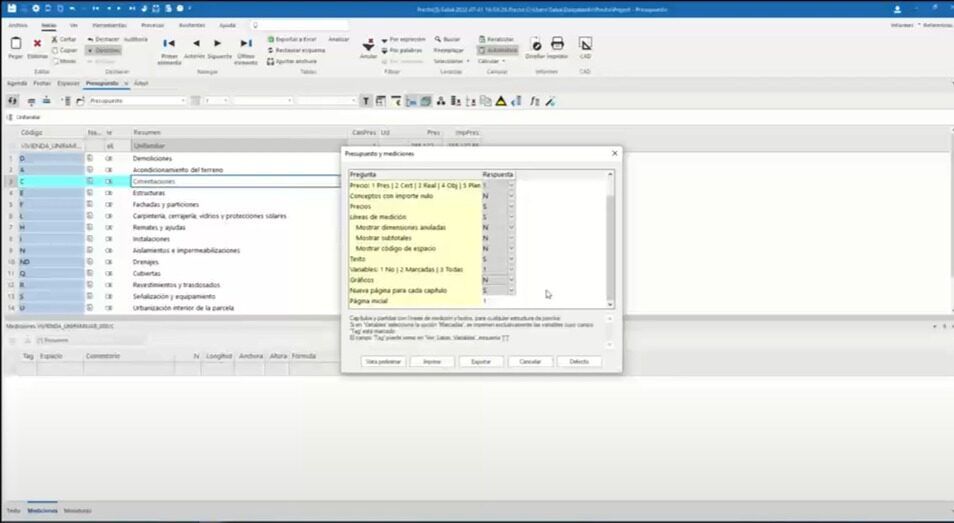This screenshot has width=954, height=523.
Task: Click the Pegar paste icon
Action: point(15,45)
